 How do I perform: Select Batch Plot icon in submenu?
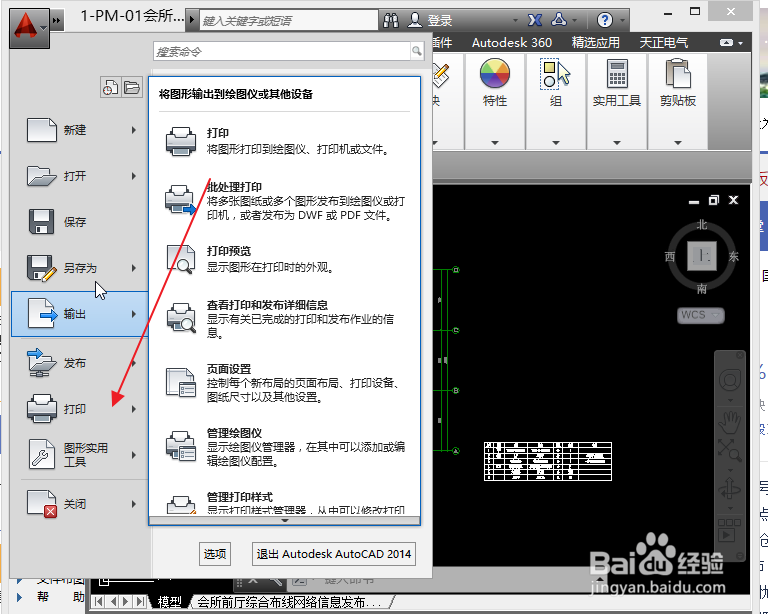pyautogui.click(x=181, y=199)
